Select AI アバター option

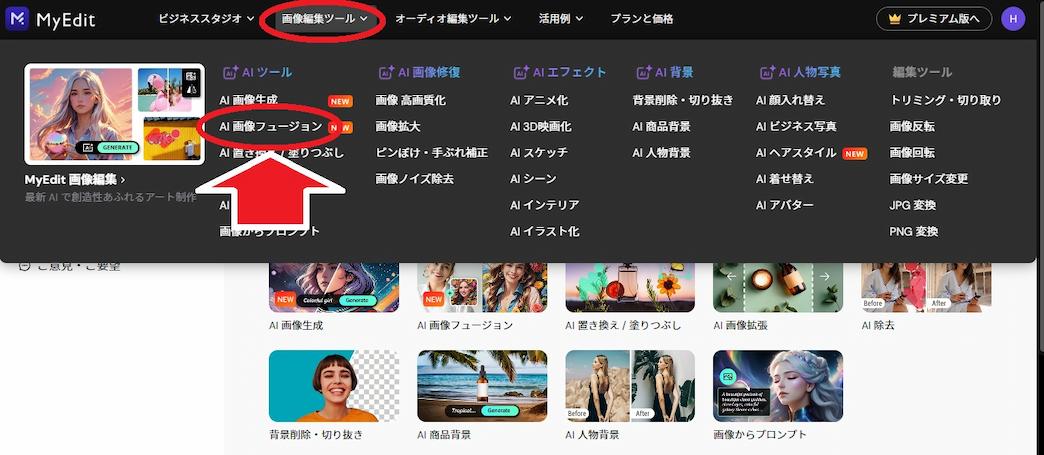tap(784, 205)
